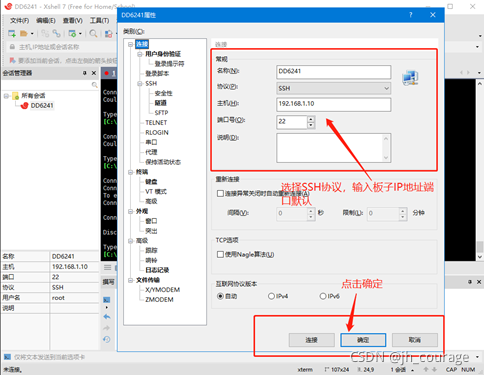Collapse the 高级 category node

pos(130,241)
